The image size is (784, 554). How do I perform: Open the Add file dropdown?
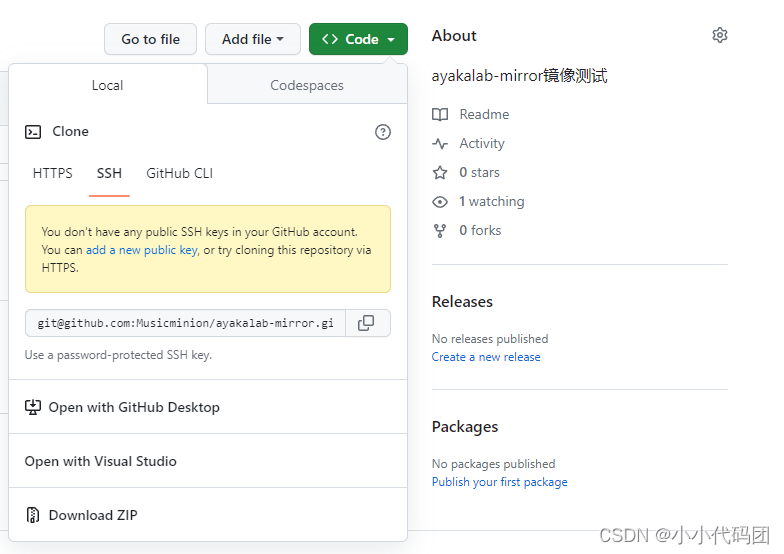[252, 39]
